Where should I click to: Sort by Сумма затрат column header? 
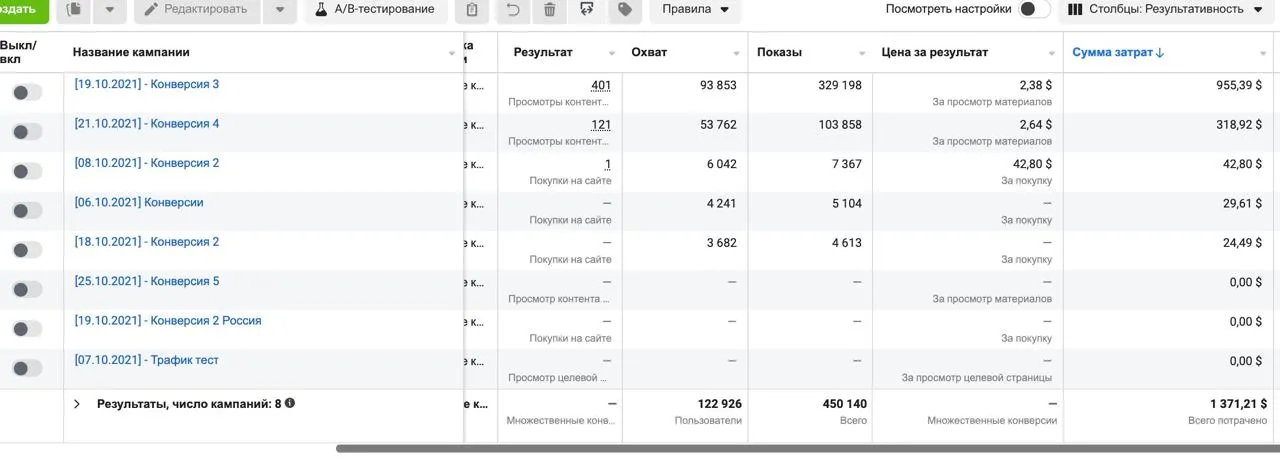(1118, 52)
